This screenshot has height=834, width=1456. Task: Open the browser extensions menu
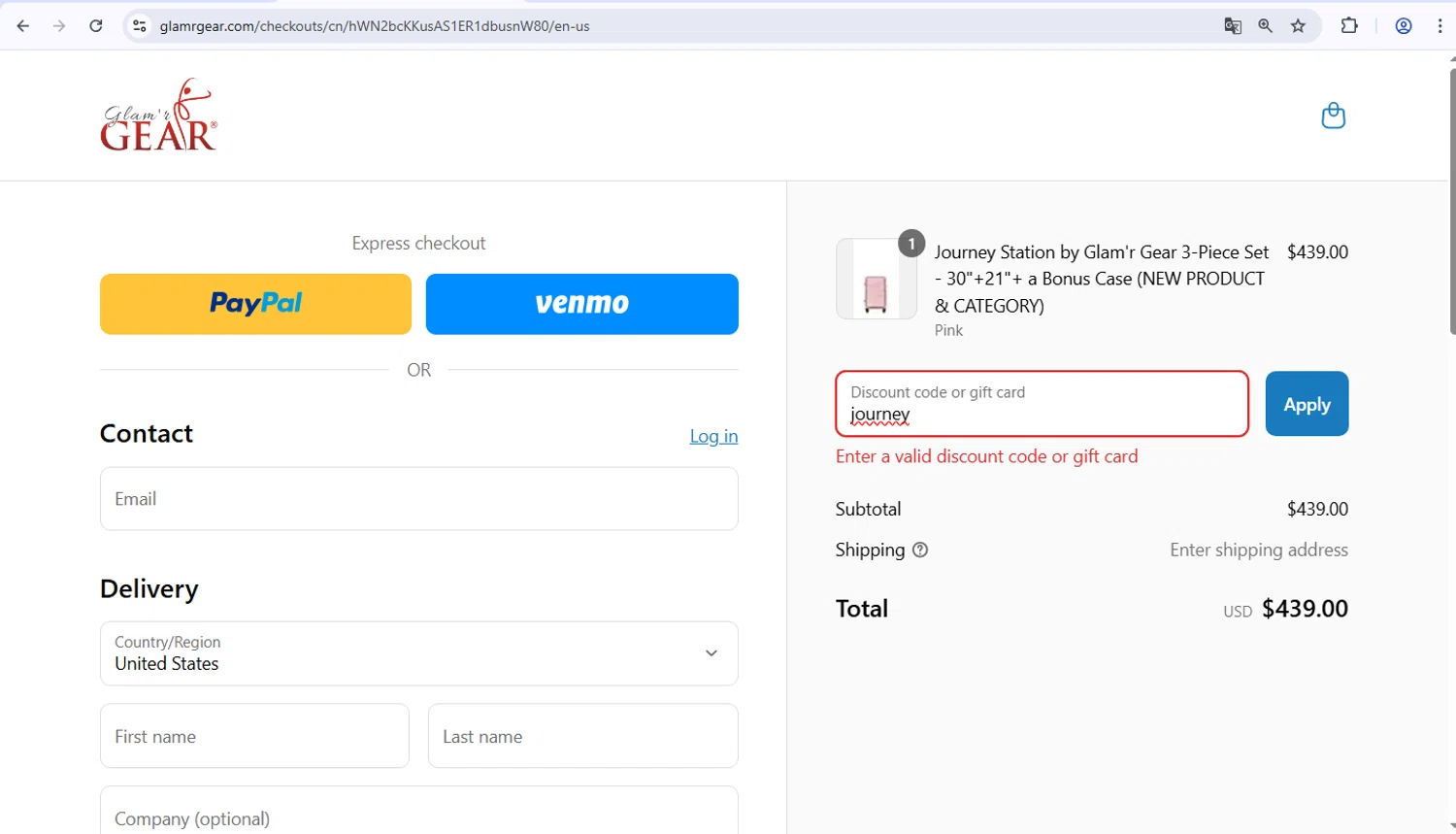tap(1349, 26)
